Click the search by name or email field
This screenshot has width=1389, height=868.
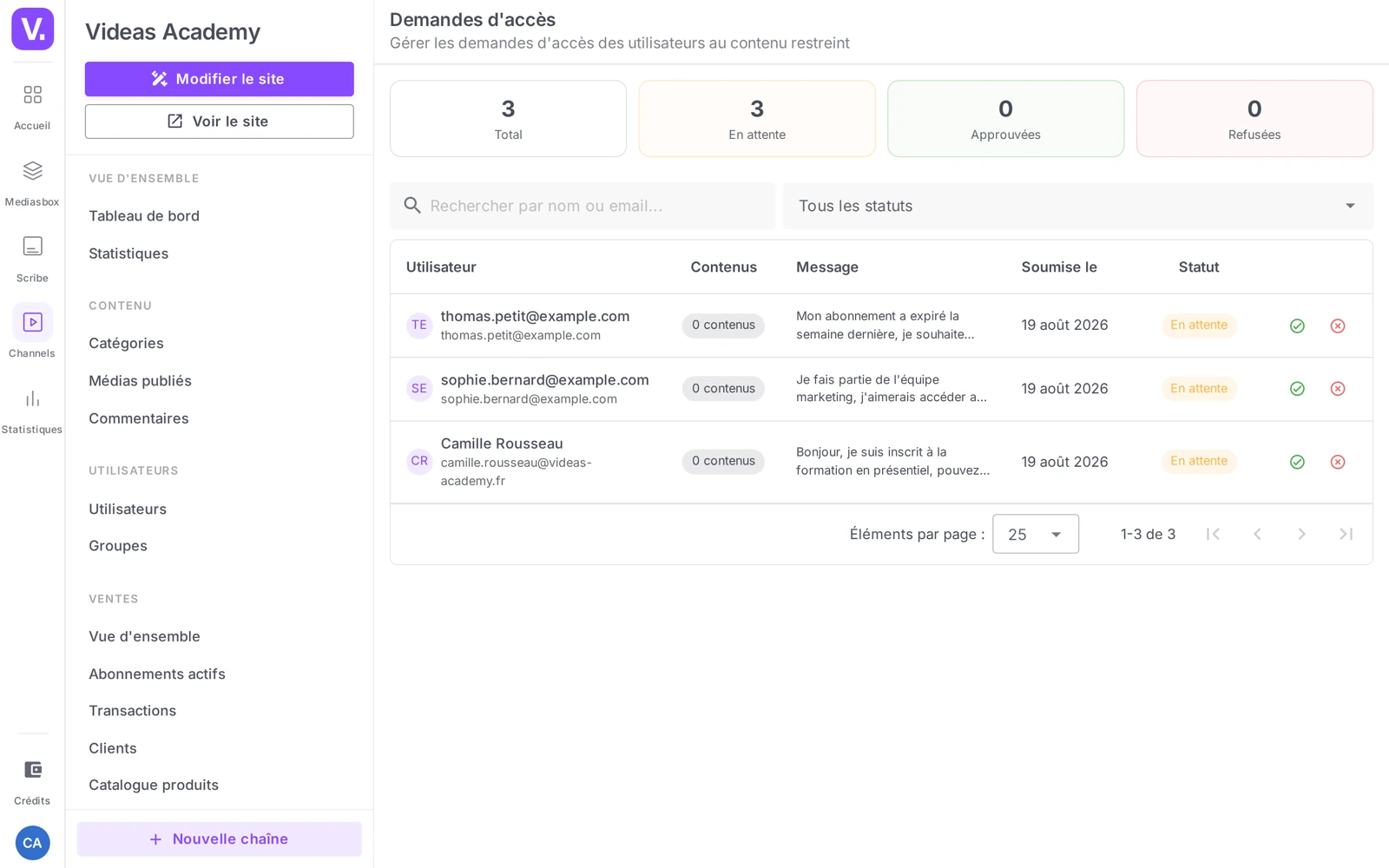(x=583, y=206)
